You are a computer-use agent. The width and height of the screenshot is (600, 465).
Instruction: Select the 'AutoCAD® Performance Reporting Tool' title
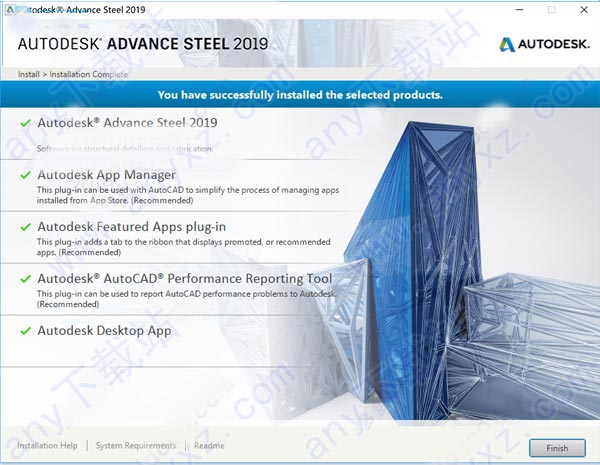185,279
